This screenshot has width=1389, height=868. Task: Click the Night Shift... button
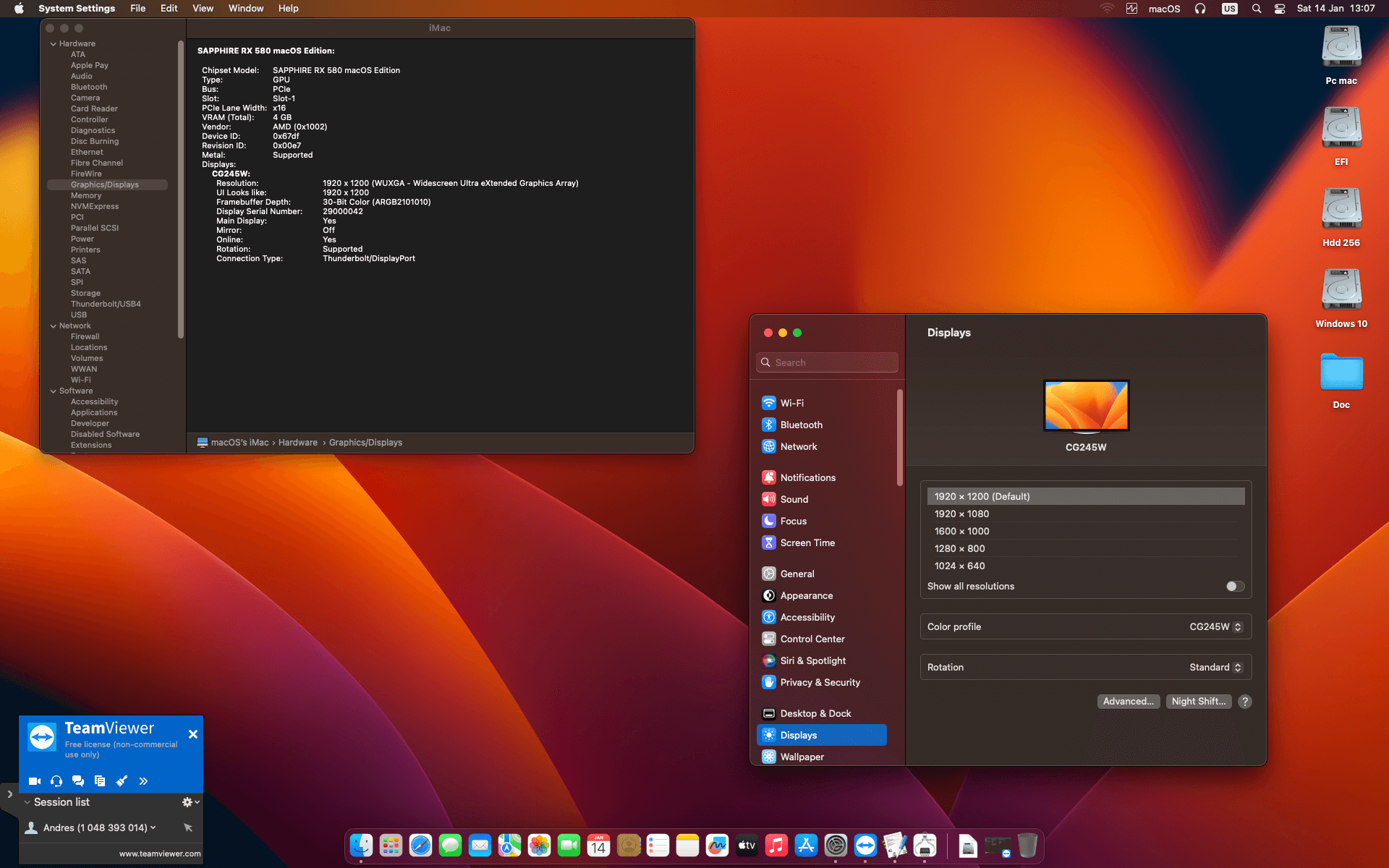(1198, 701)
